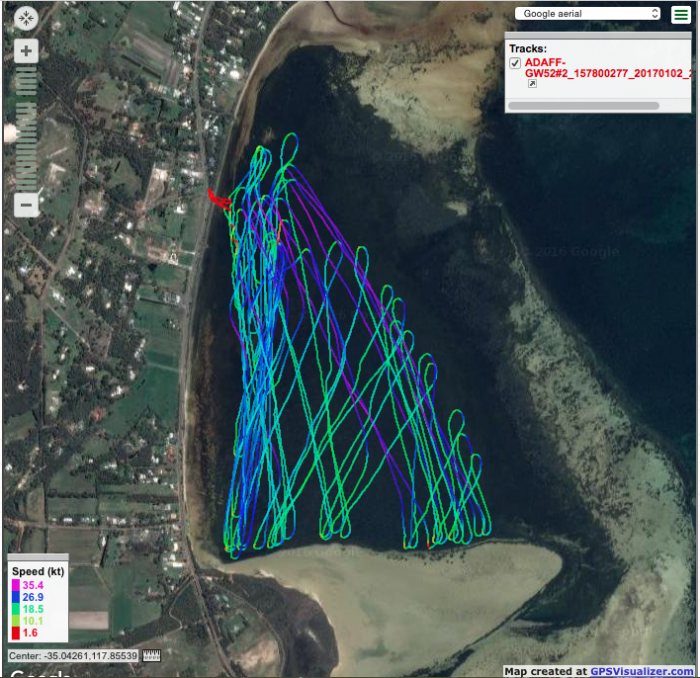The image size is (700, 678).
Task: Click the blue 26.9 speed swatch
Action: tap(17, 597)
